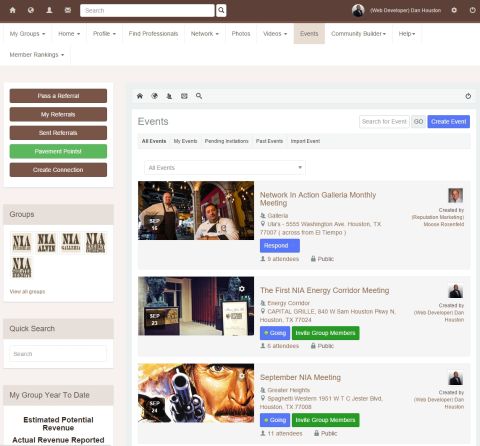Click the Create Connection button
The height and width of the screenshot is (446, 480).
click(x=58, y=170)
